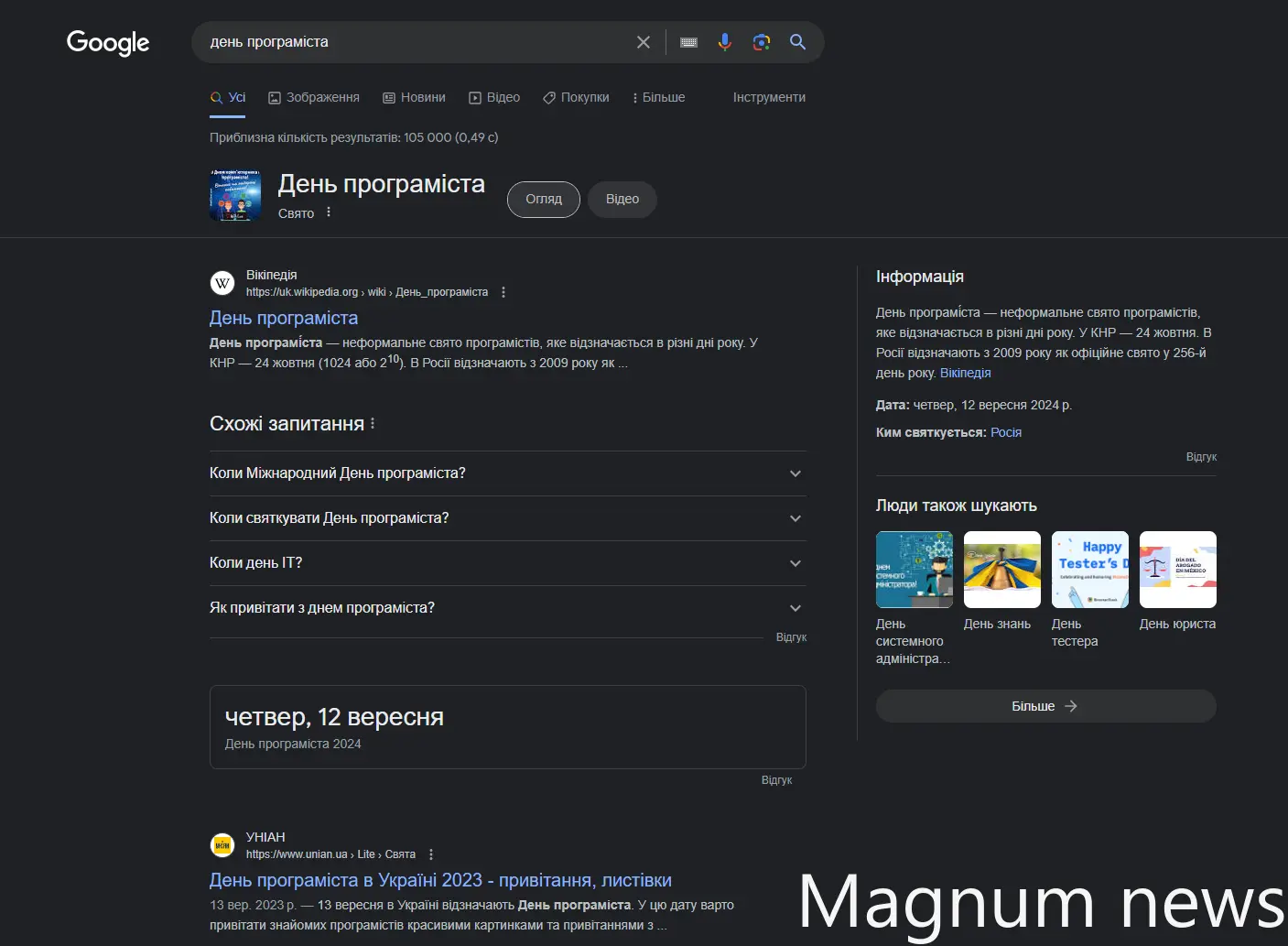Image resolution: width=1288 pixels, height=946 pixels.
Task: Open options dots beside Схожі запитання
Action: (x=373, y=423)
